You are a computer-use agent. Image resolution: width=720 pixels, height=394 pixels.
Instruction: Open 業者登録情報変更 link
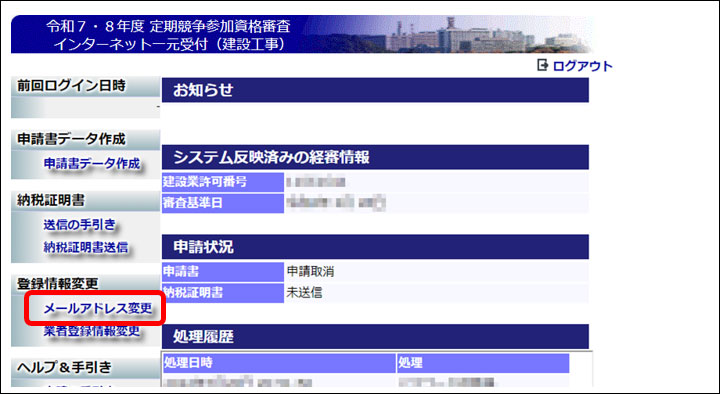(x=92, y=331)
